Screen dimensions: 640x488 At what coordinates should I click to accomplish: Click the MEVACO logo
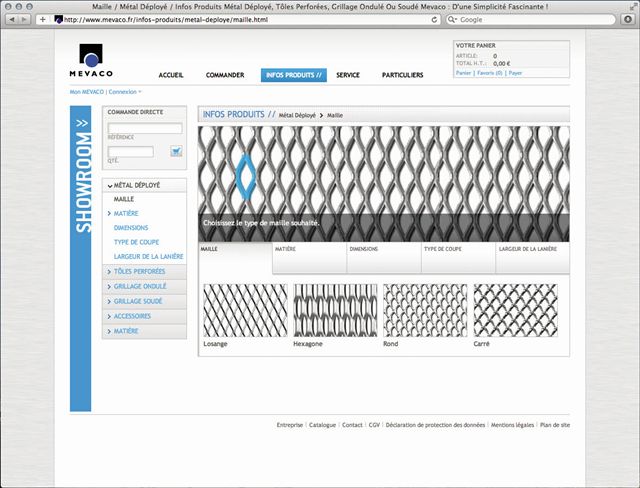click(91, 60)
